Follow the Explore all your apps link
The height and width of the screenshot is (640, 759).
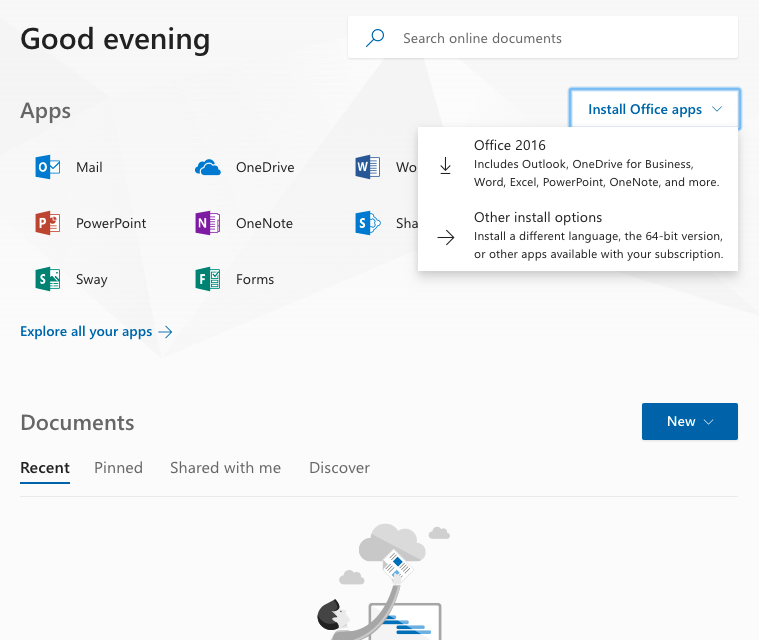coord(96,332)
